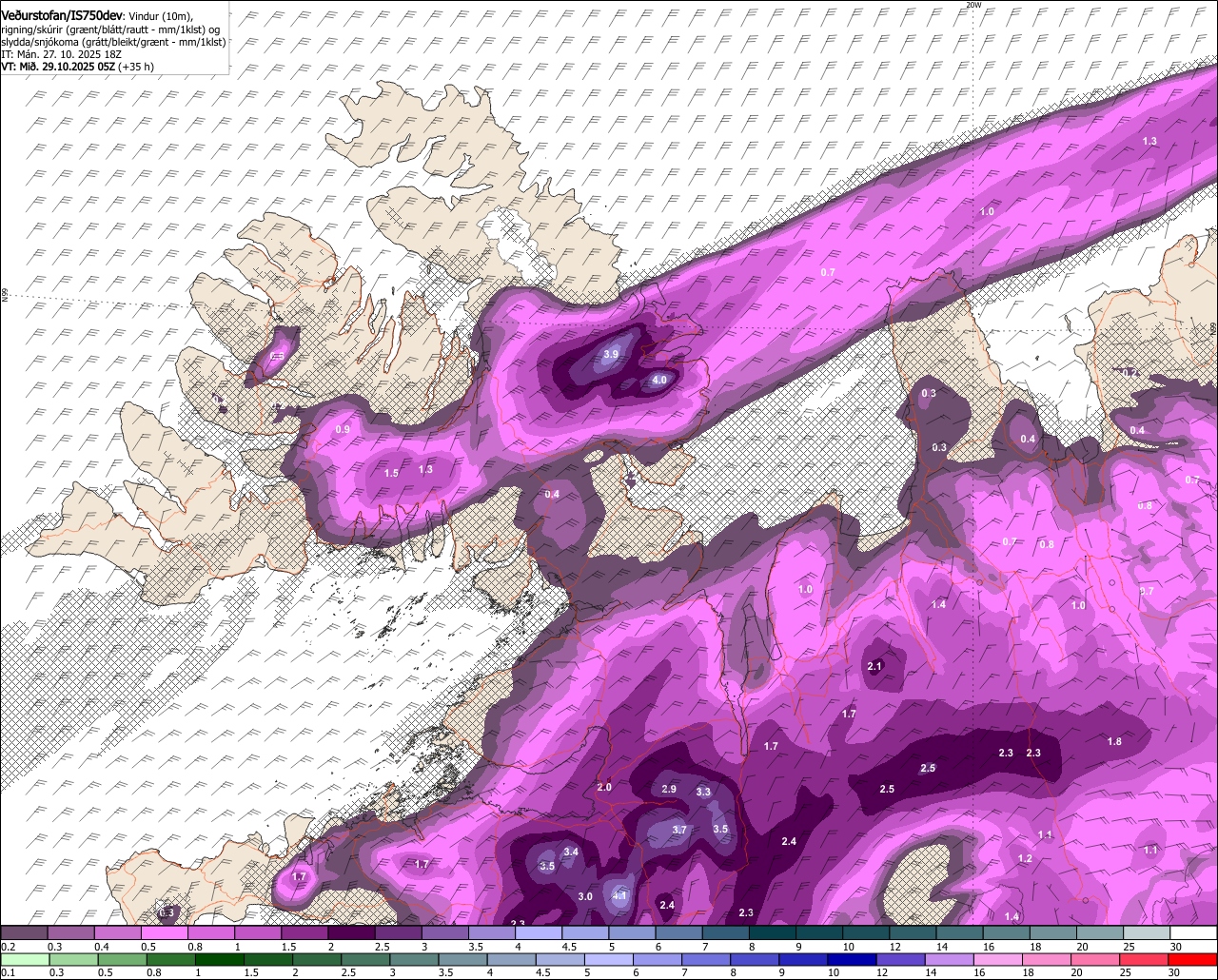Pick the top legend row swatch starting at 4
Screen dimensions: 1218x980
click(539, 933)
